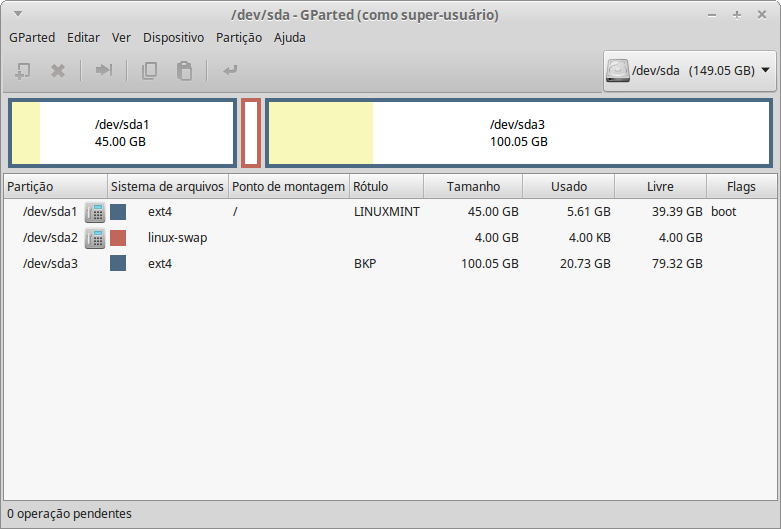This screenshot has width=781, height=529.
Task: Sort by Sistema de arquivos column header
Action: coord(168,187)
